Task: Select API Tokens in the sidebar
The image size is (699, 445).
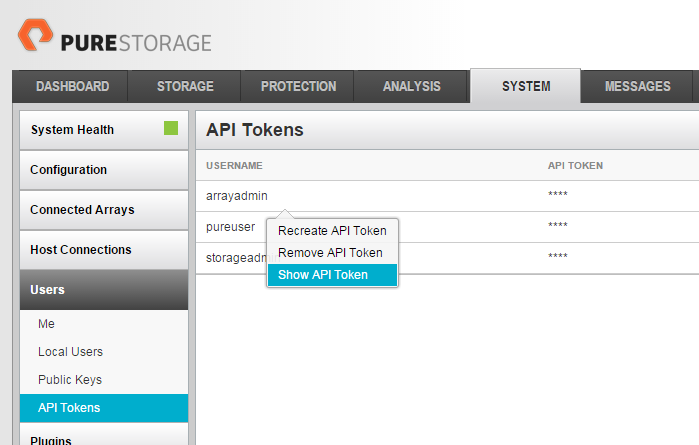Action: tap(104, 408)
